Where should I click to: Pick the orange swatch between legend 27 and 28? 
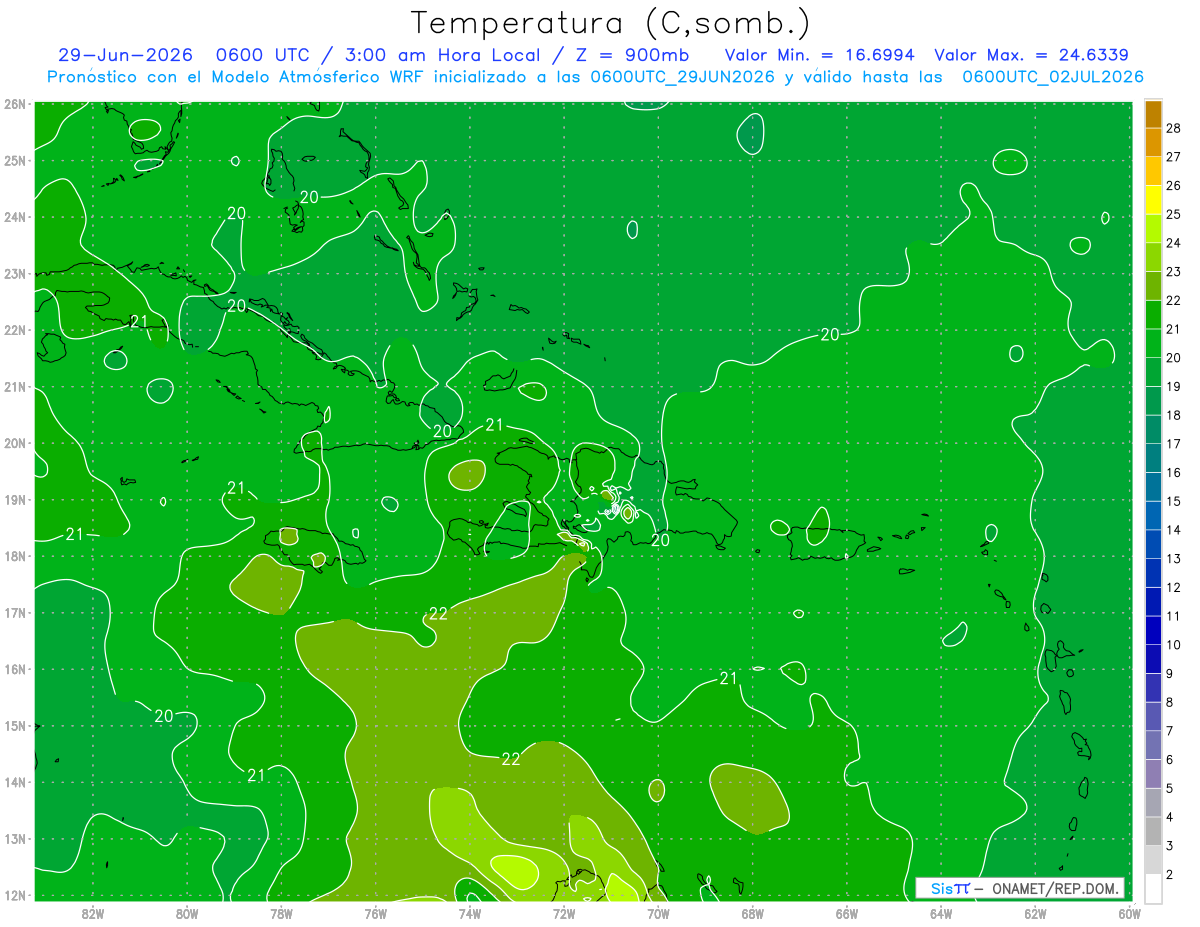tap(1153, 142)
